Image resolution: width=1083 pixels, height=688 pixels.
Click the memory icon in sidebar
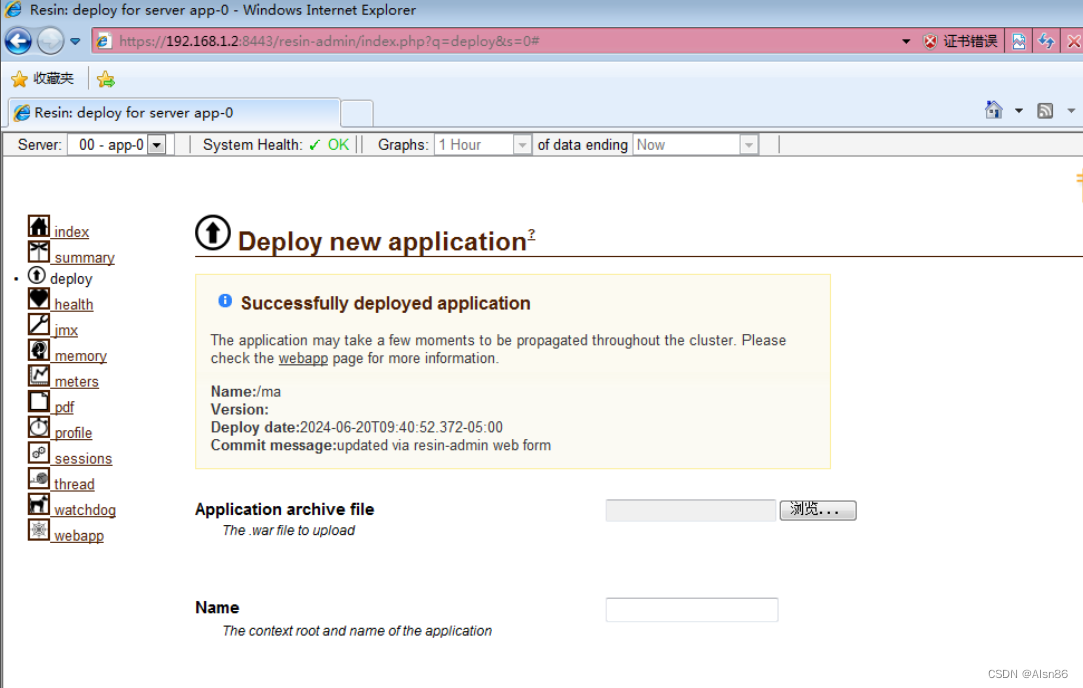(39, 350)
